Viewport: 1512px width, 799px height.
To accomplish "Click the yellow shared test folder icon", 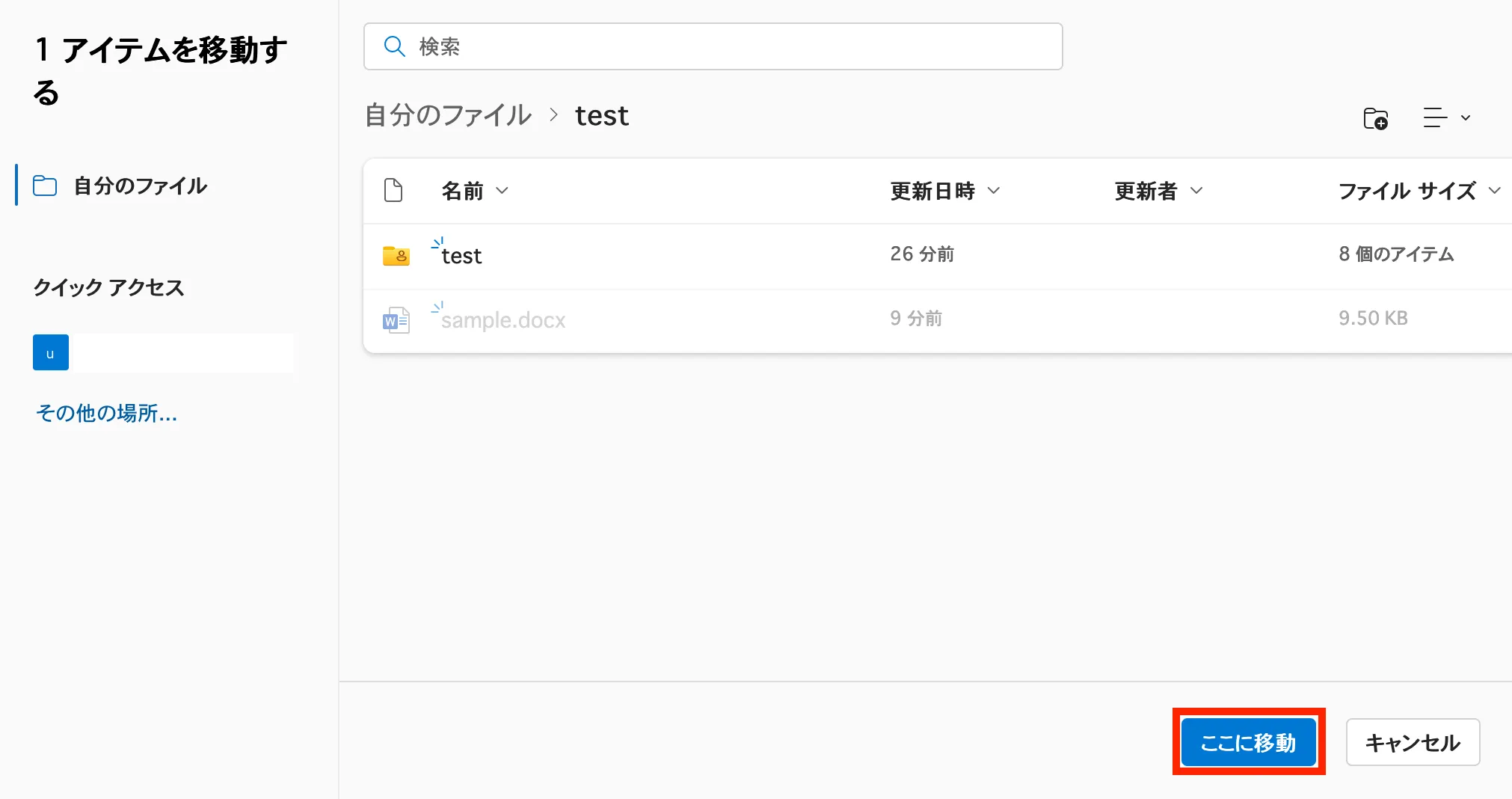I will (396, 256).
